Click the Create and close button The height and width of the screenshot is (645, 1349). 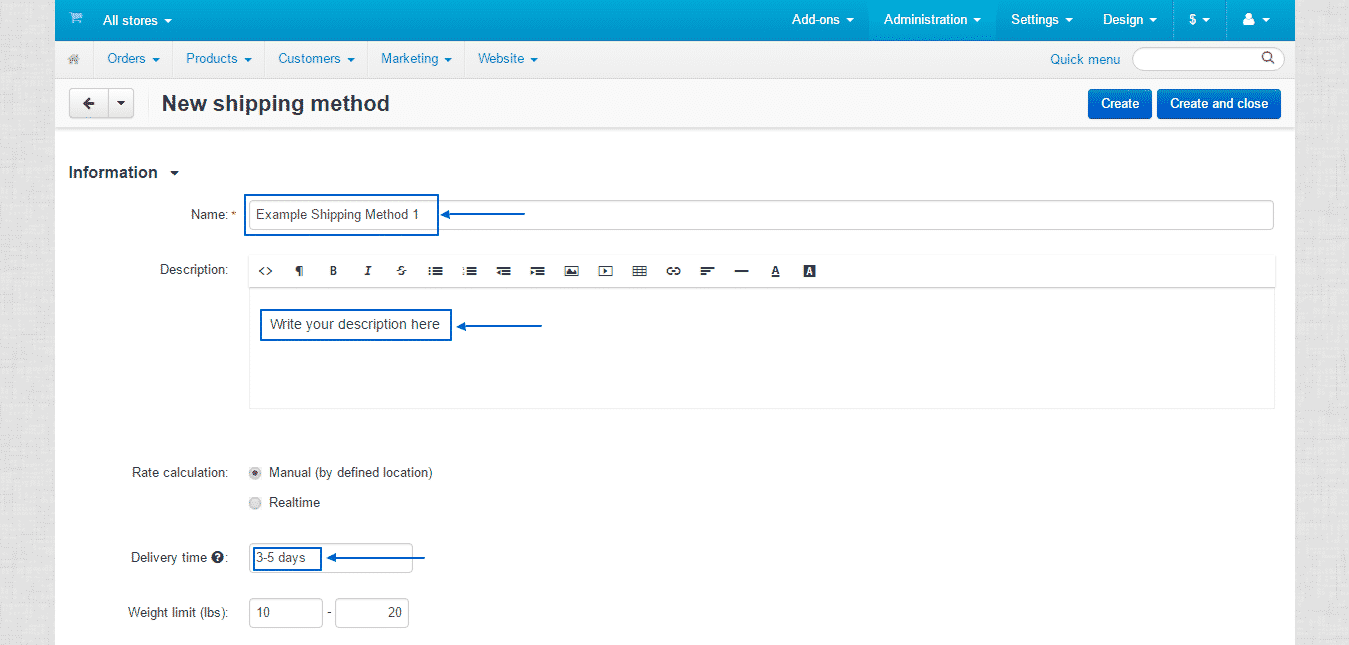coord(1218,103)
